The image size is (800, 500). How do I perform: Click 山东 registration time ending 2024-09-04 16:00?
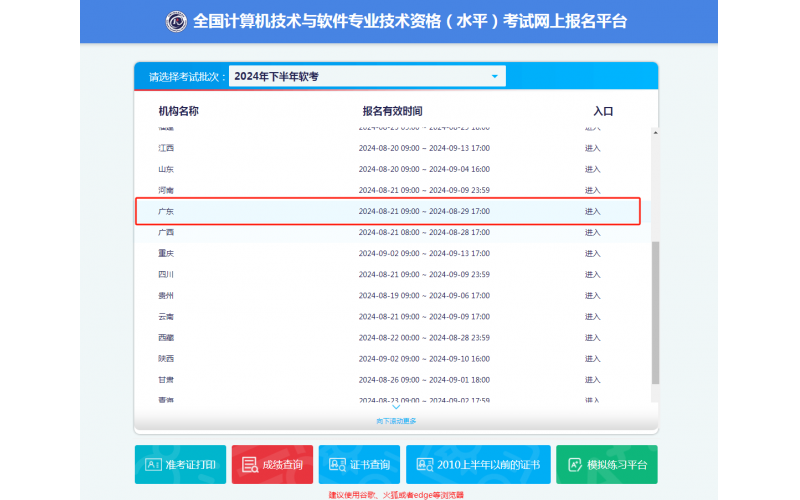click(424, 169)
